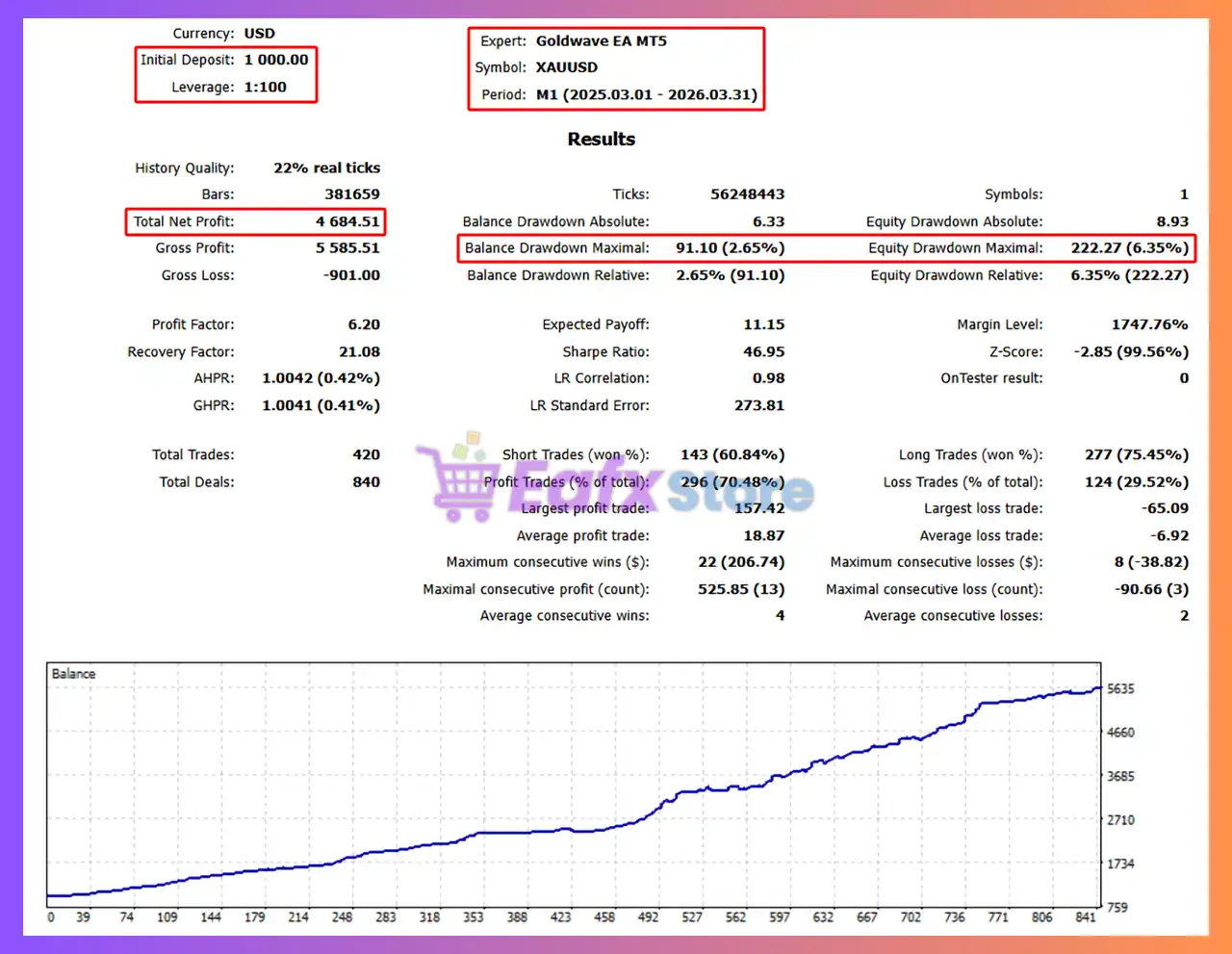Click the Results heading
Viewport: 1232px width, 954px height.
(601, 139)
